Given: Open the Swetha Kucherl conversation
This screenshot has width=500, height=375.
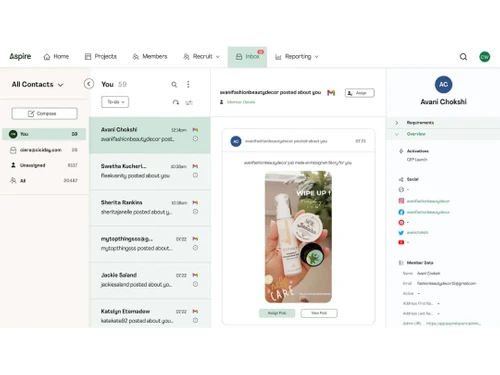Looking at the screenshot, I should (x=150, y=171).
